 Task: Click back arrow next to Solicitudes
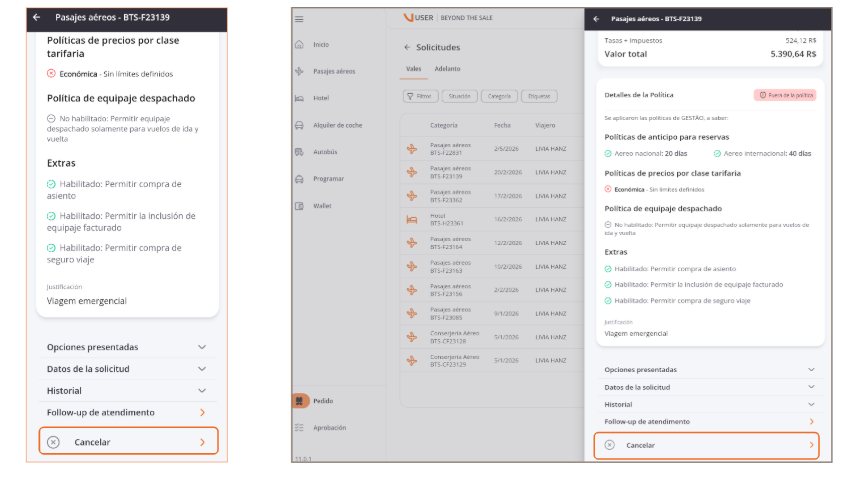[x=407, y=47]
